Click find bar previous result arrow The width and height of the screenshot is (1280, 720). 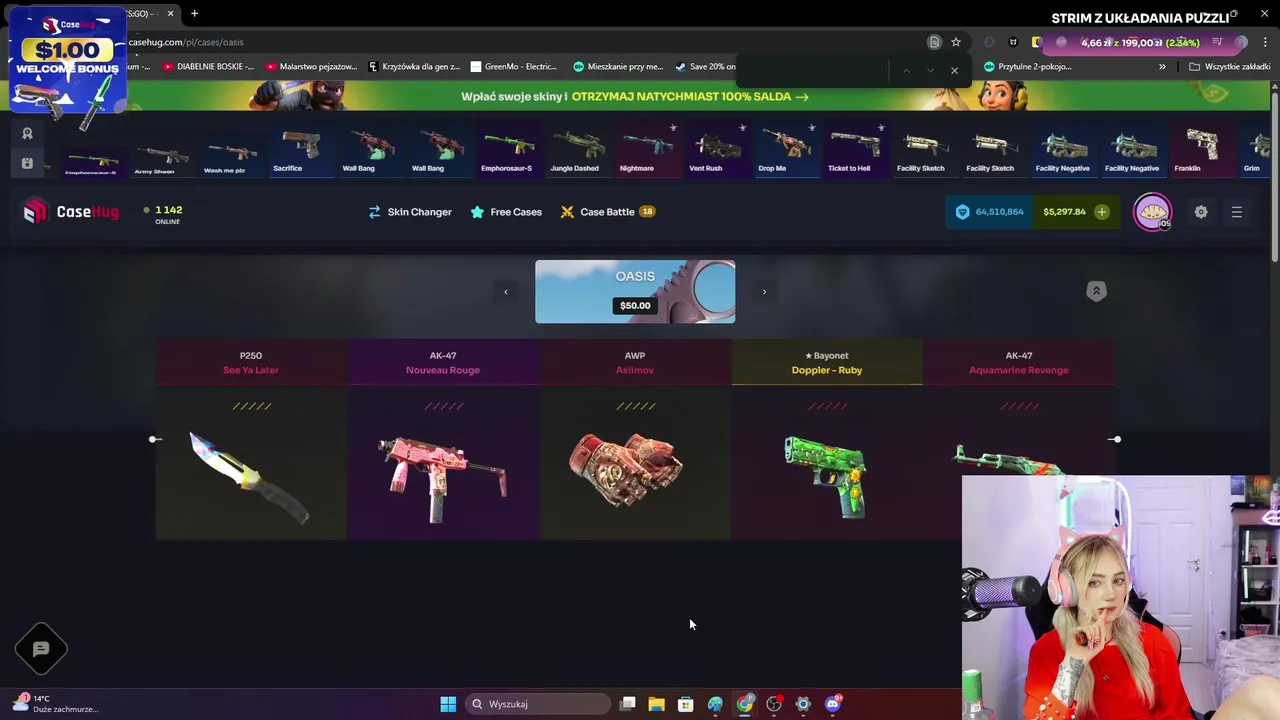[906, 70]
